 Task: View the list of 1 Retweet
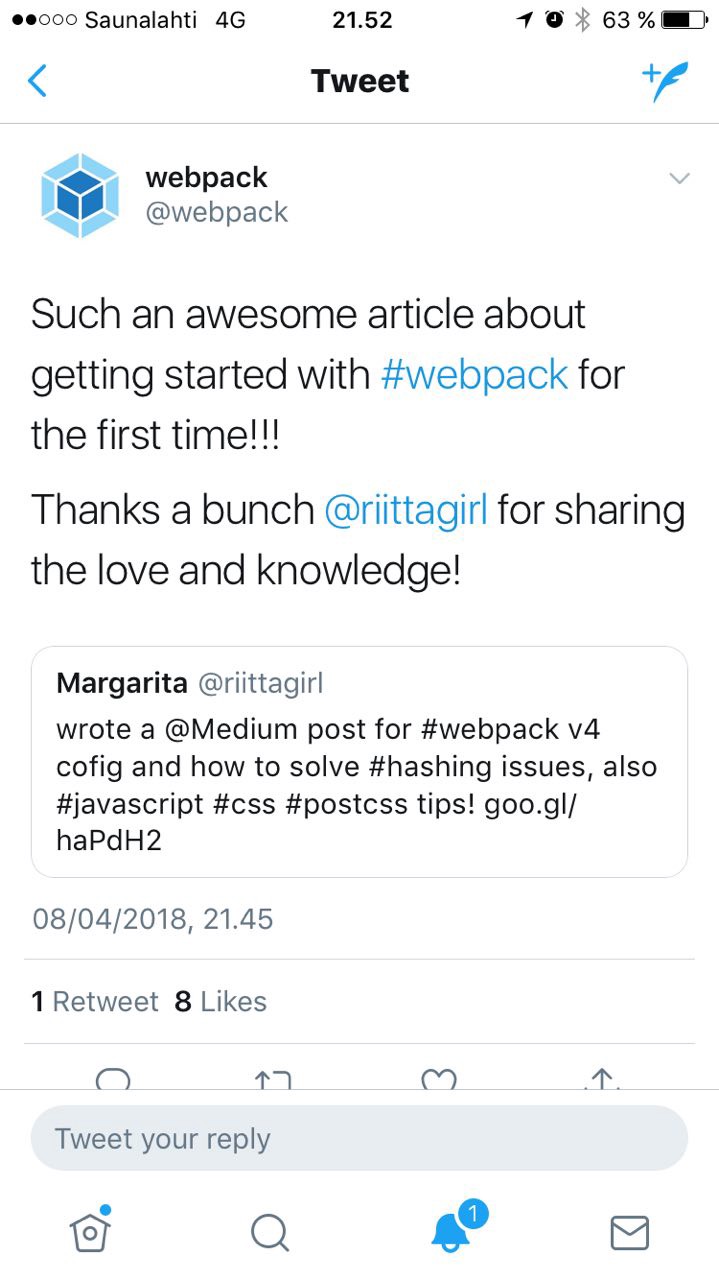[x=95, y=1001]
